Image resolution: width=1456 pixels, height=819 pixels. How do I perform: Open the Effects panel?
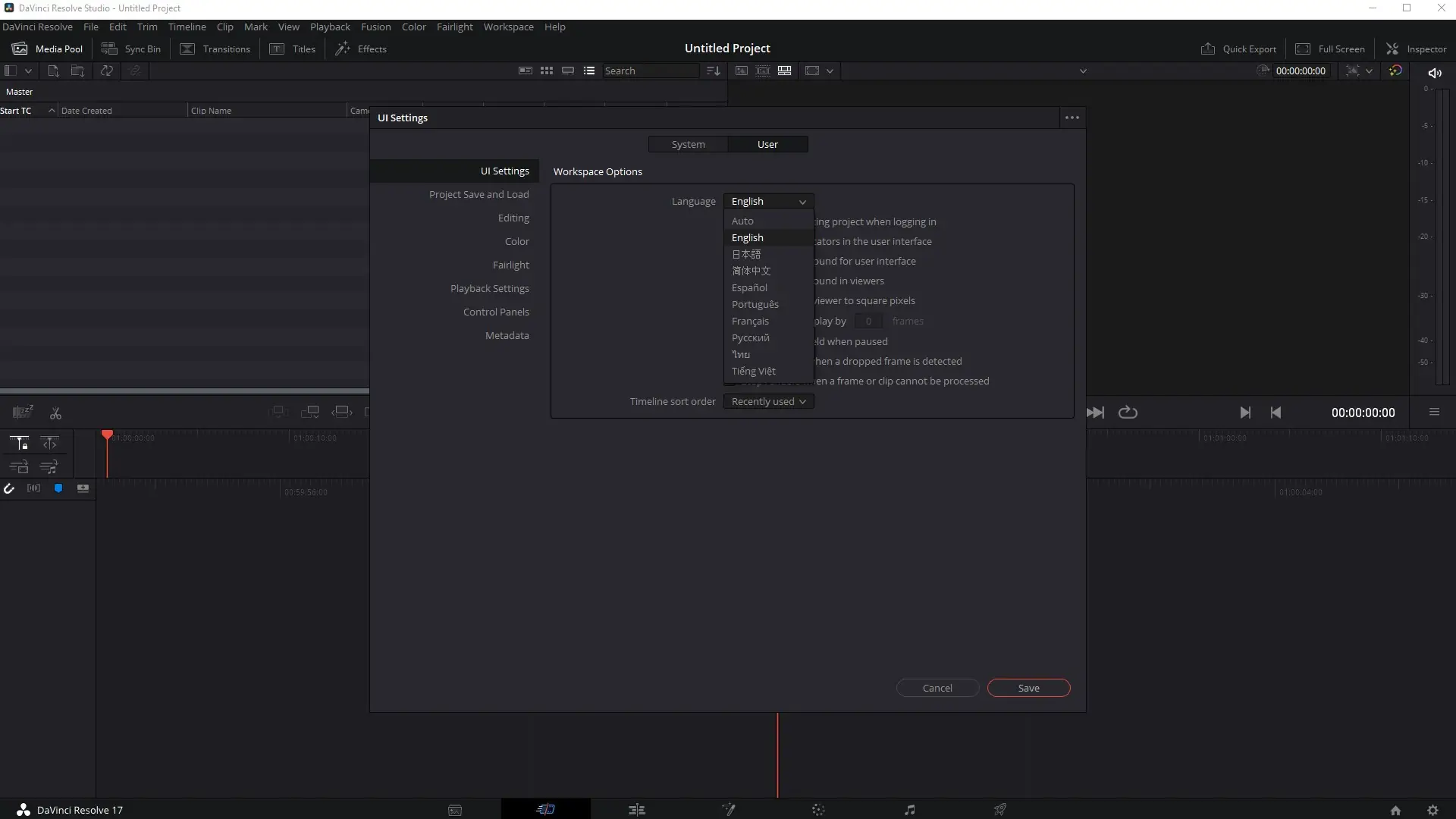pos(361,49)
